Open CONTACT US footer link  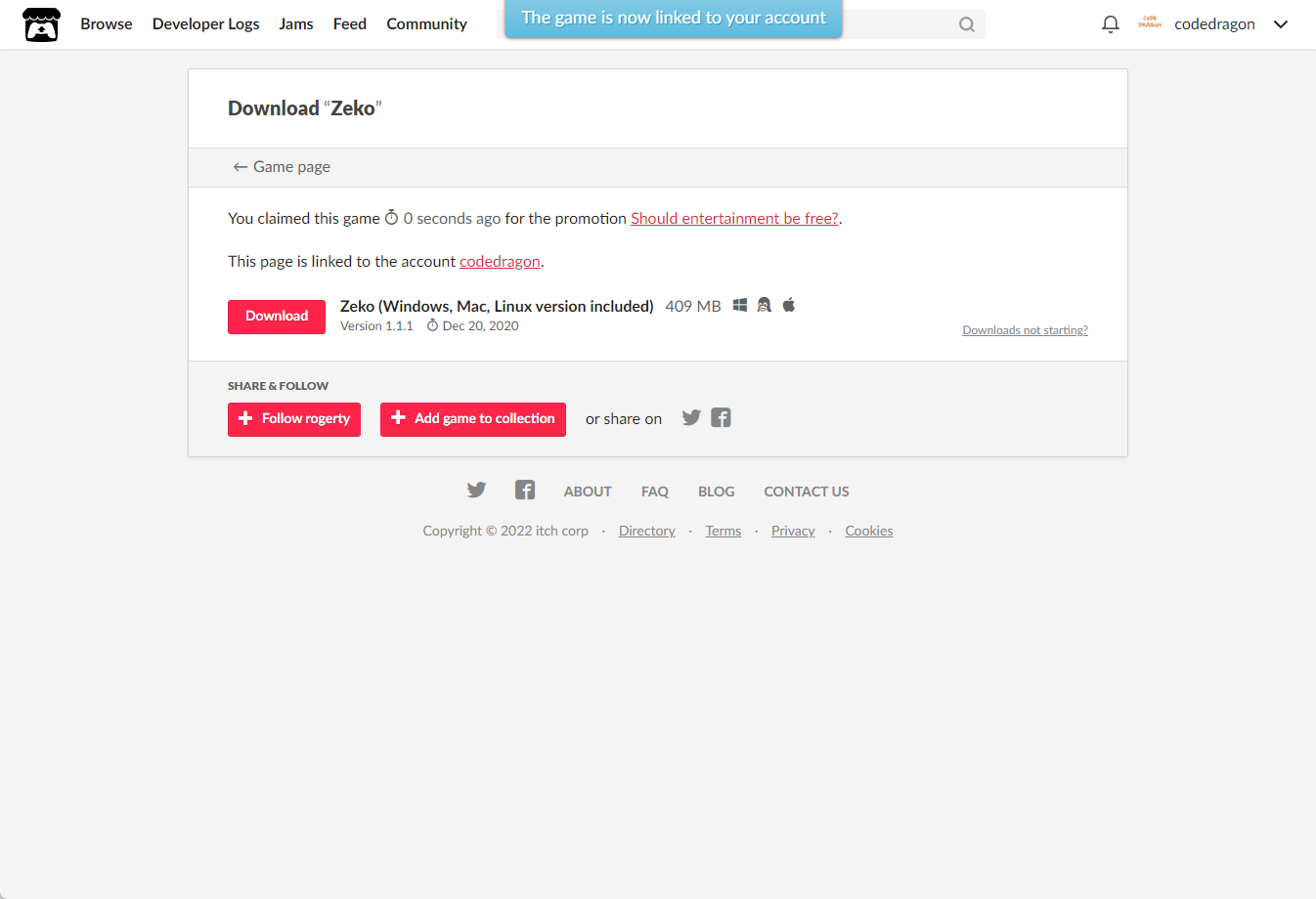(x=807, y=492)
